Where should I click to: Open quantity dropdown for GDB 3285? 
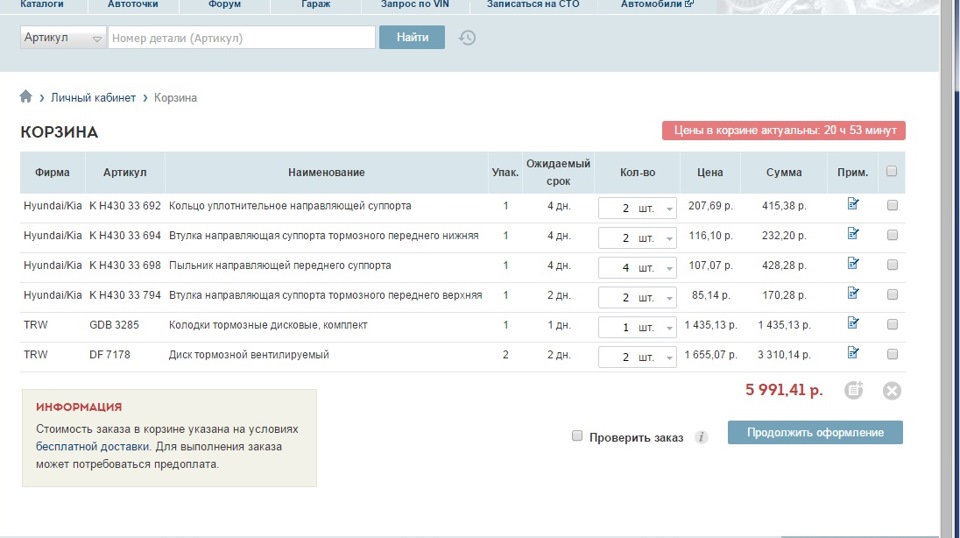pyautogui.click(x=637, y=327)
